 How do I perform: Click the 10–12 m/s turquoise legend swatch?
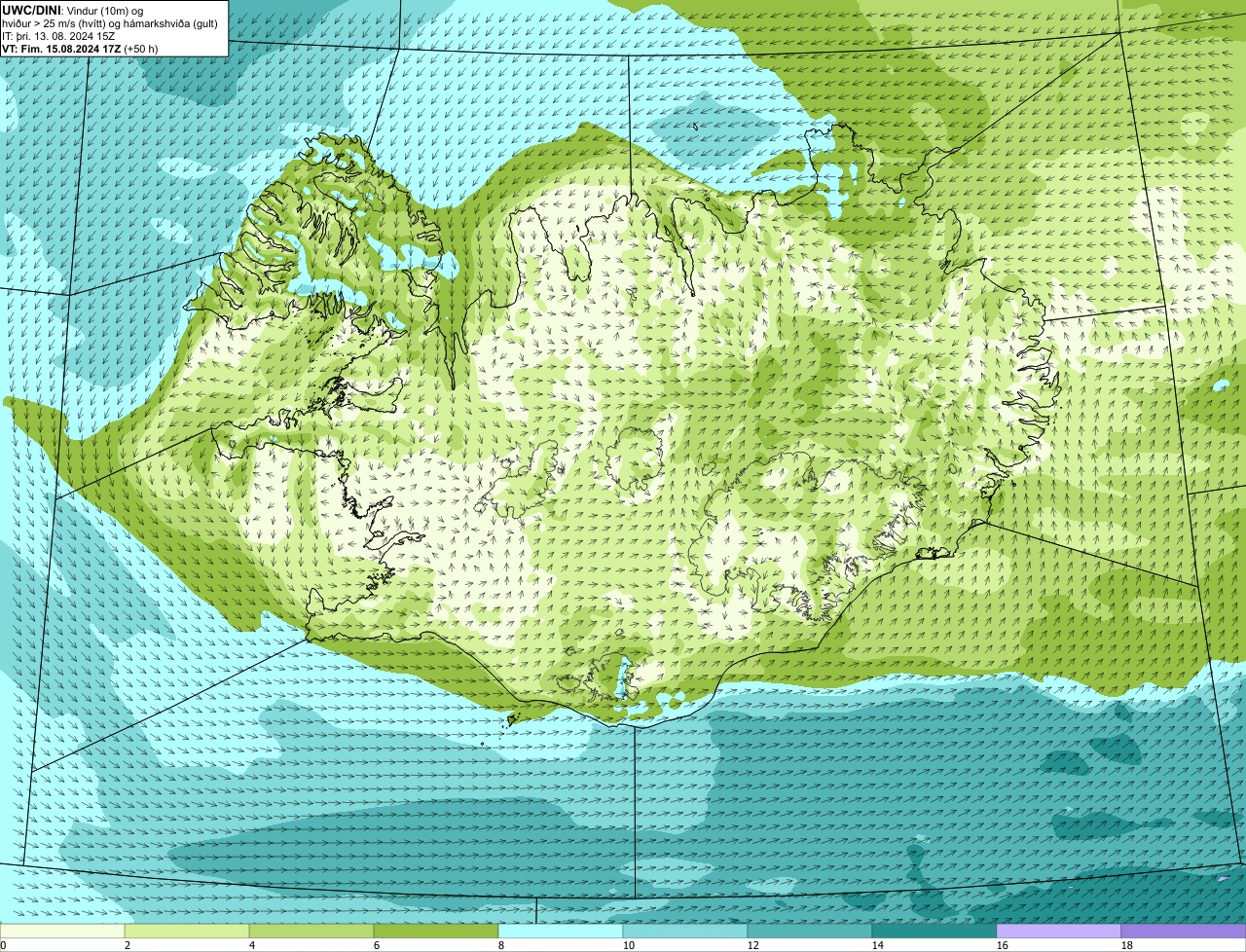point(685,932)
